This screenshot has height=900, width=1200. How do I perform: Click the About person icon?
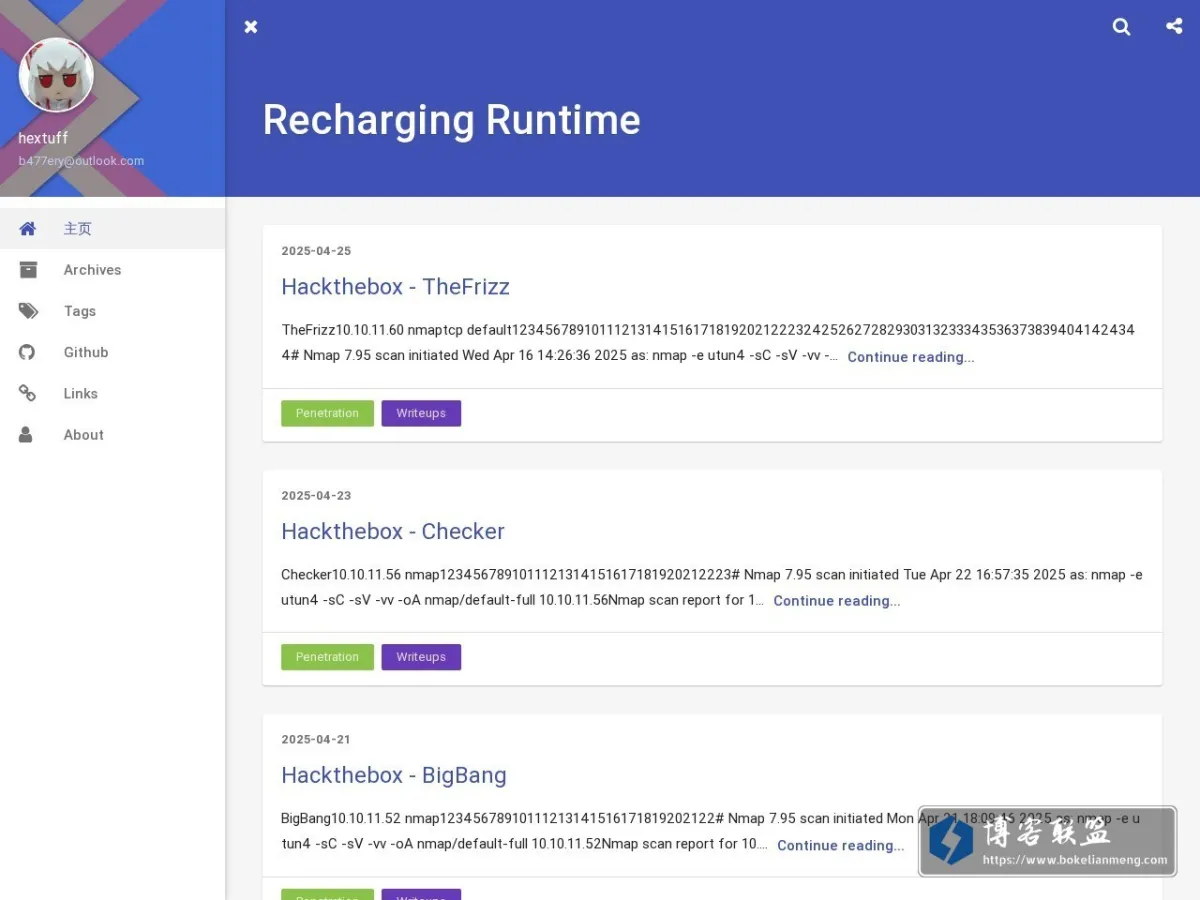(x=26, y=435)
